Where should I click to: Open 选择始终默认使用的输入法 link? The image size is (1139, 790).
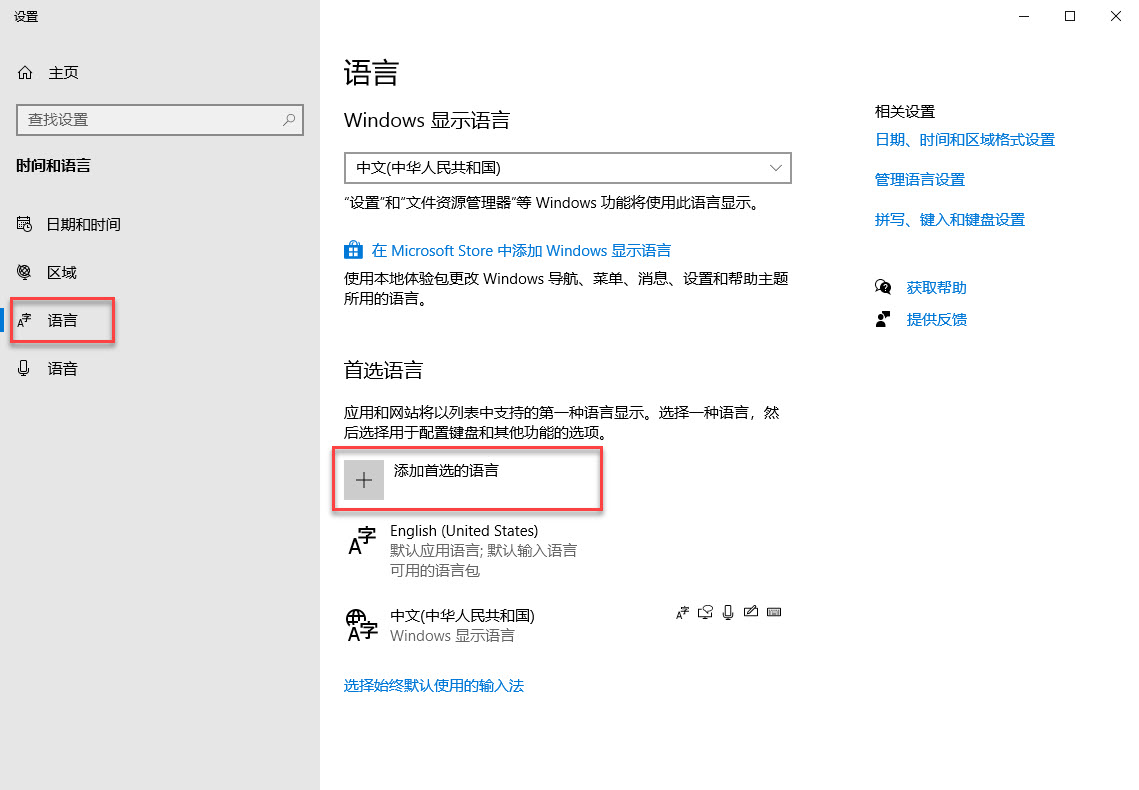pos(434,685)
